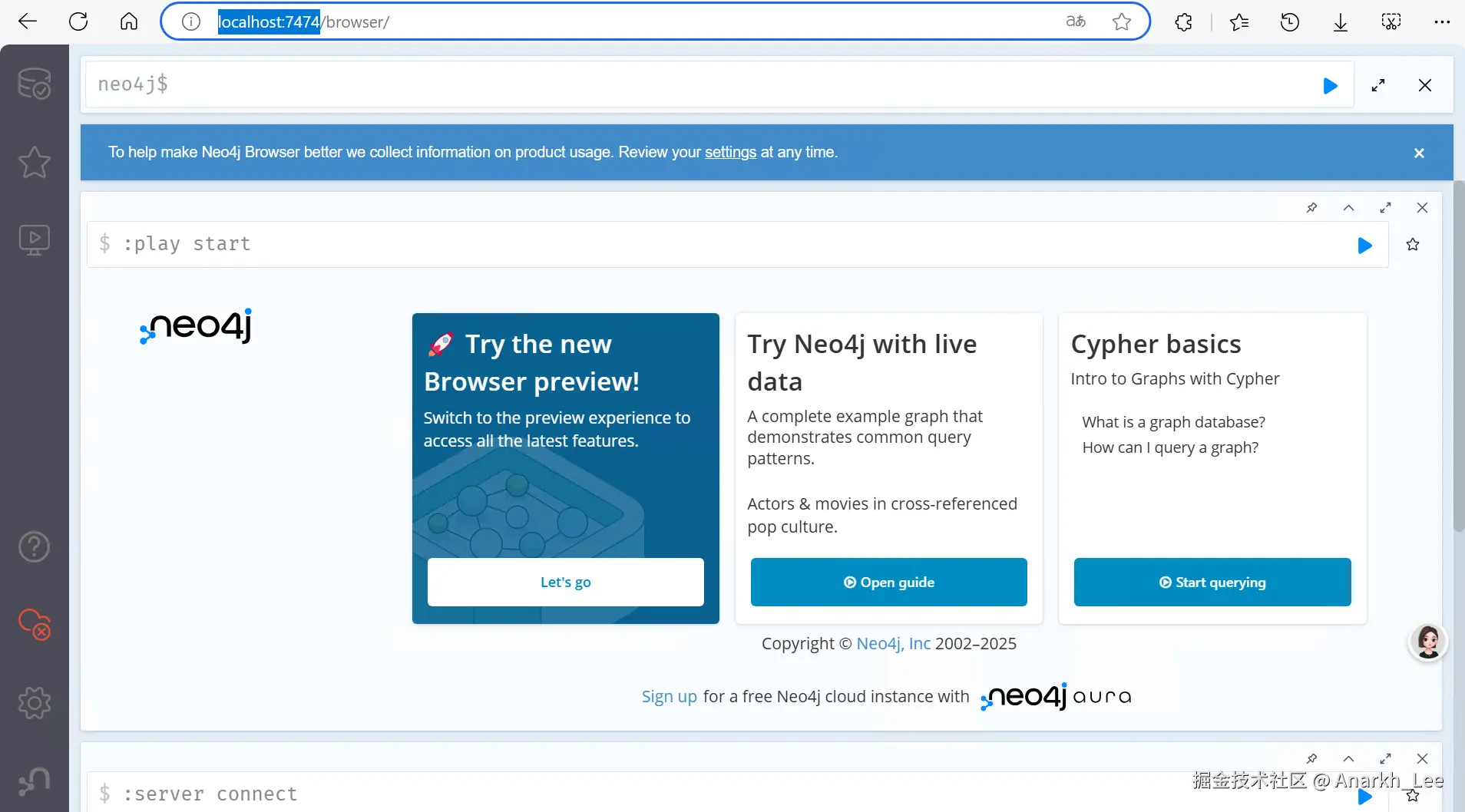This screenshot has height=812, width=1465.
Task: Open the browser settings and more menu
Action: 1442,22
